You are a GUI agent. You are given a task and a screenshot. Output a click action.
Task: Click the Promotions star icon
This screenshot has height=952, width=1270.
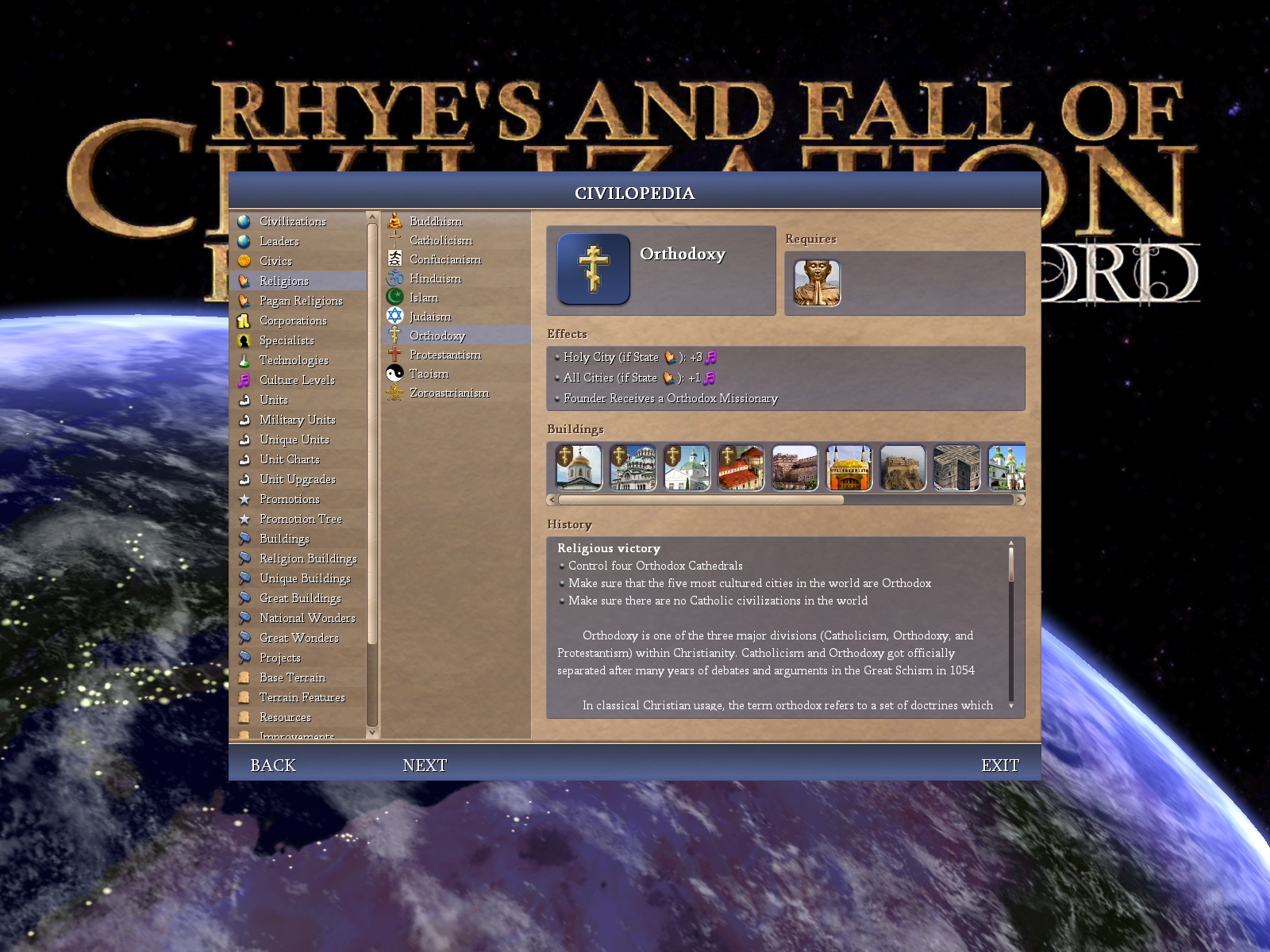click(x=244, y=499)
